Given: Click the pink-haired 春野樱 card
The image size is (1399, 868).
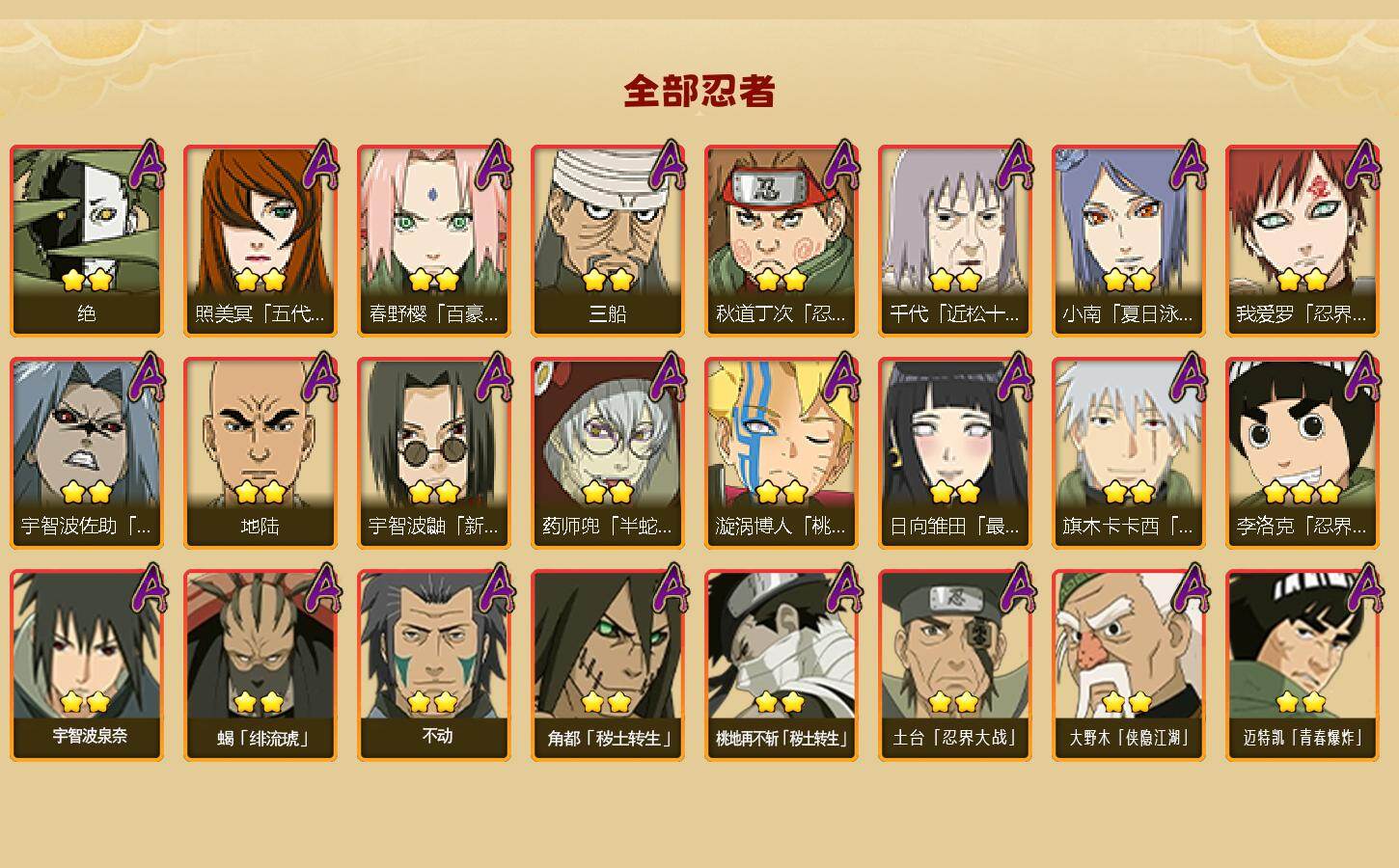Looking at the screenshot, I should coord(434,241).
